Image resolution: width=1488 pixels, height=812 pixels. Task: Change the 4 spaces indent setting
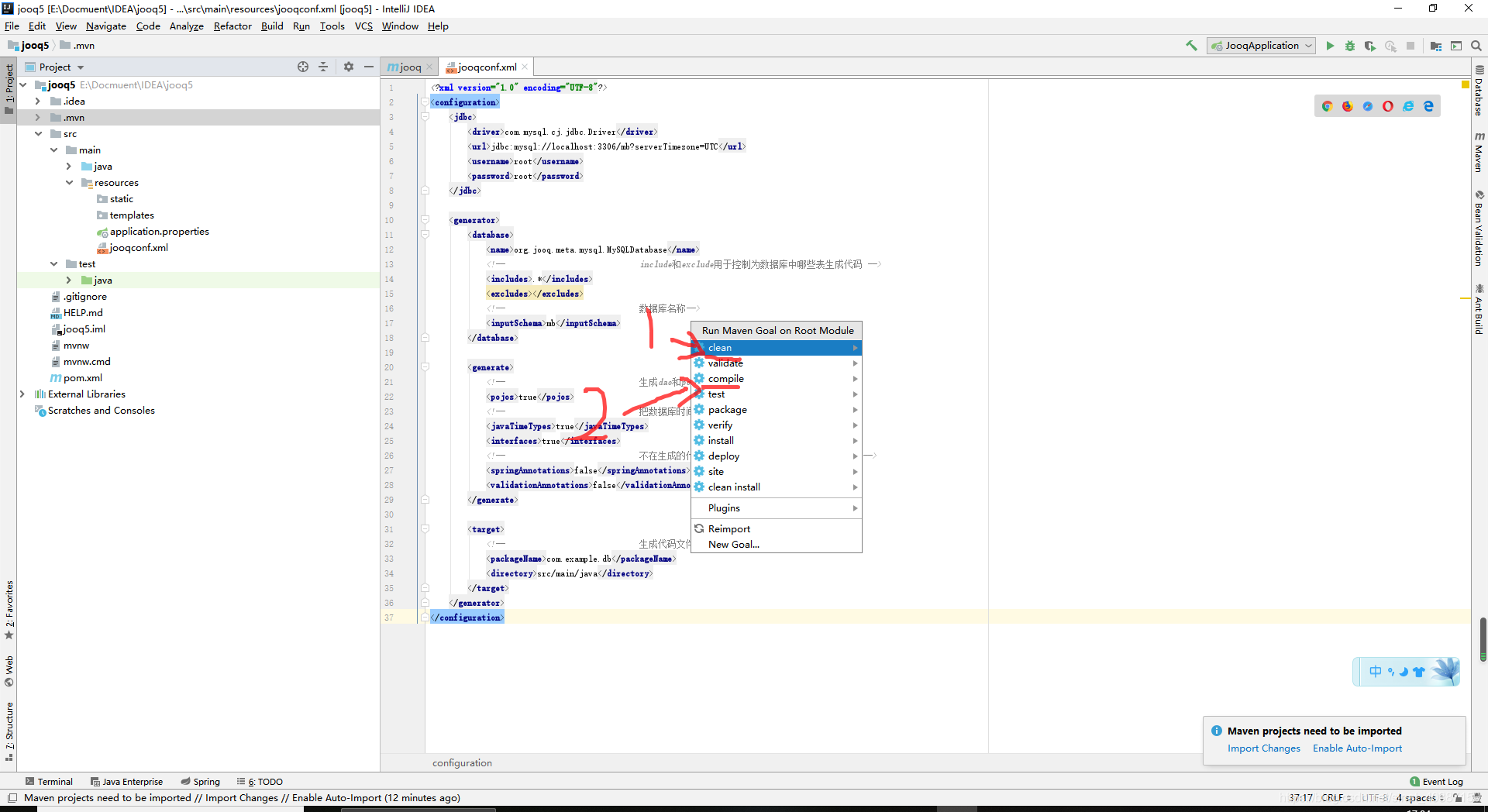click(1420, 797)
